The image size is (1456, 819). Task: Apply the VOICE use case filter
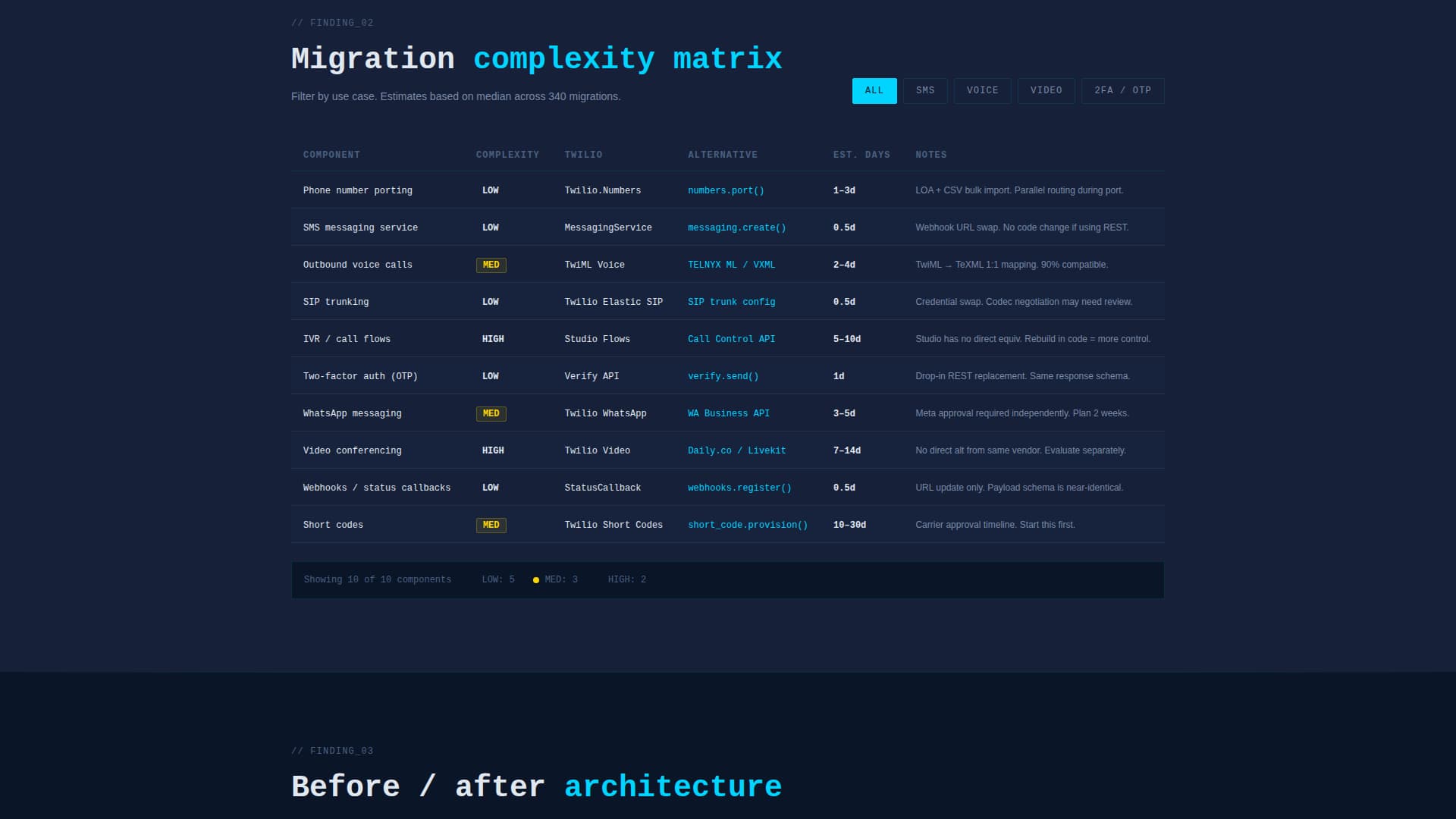(x=982, y=90)
